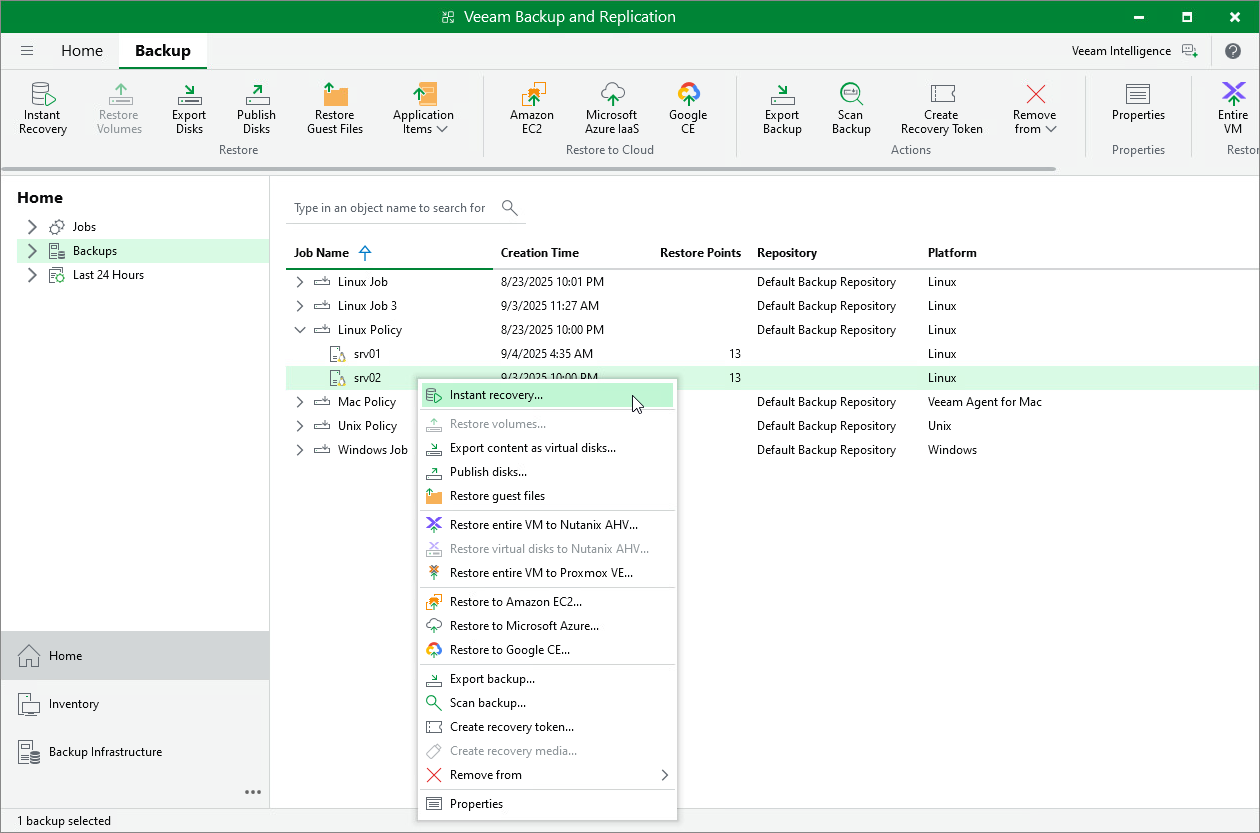Click the Scan Backup action icon
The image size is (1260, 833).
tap(850, 105)
